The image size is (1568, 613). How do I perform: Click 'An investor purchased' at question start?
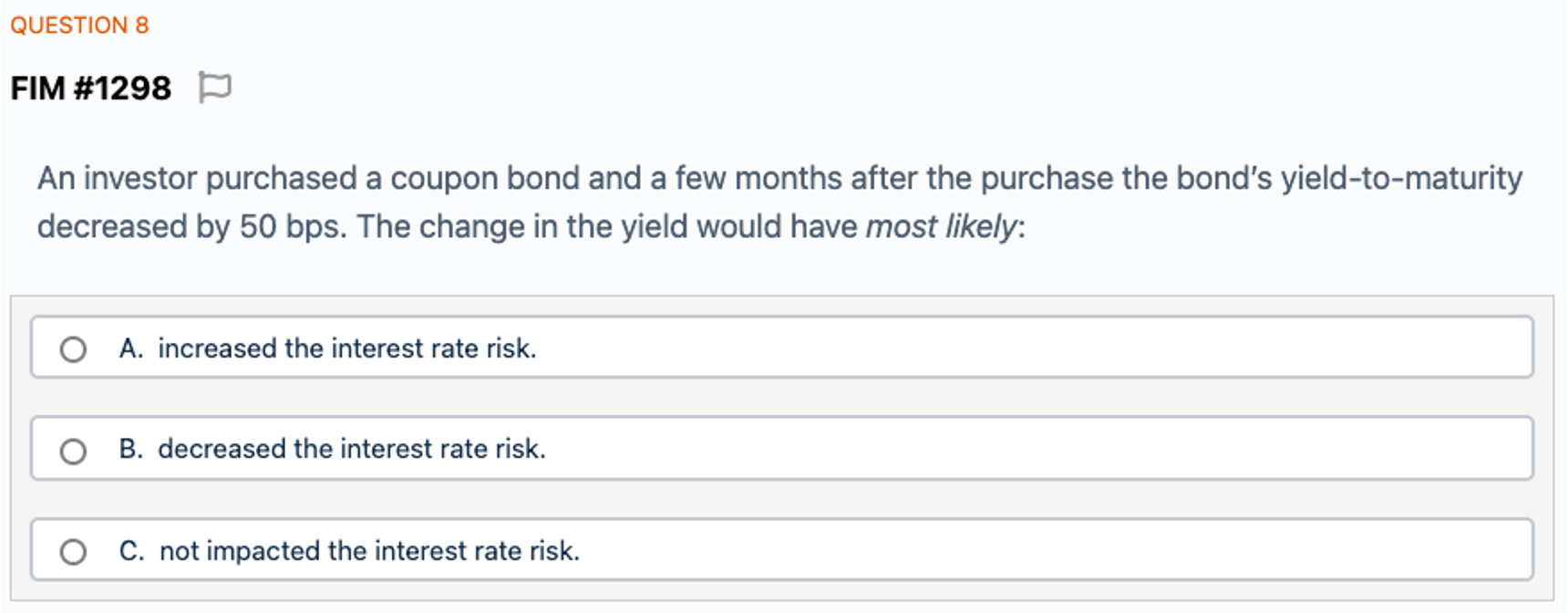pyautogui.click(x=197, y=178)
